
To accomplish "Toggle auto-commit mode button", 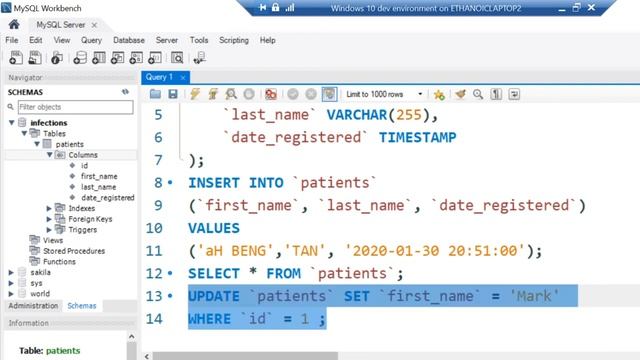I will click(x=329, y=94).
